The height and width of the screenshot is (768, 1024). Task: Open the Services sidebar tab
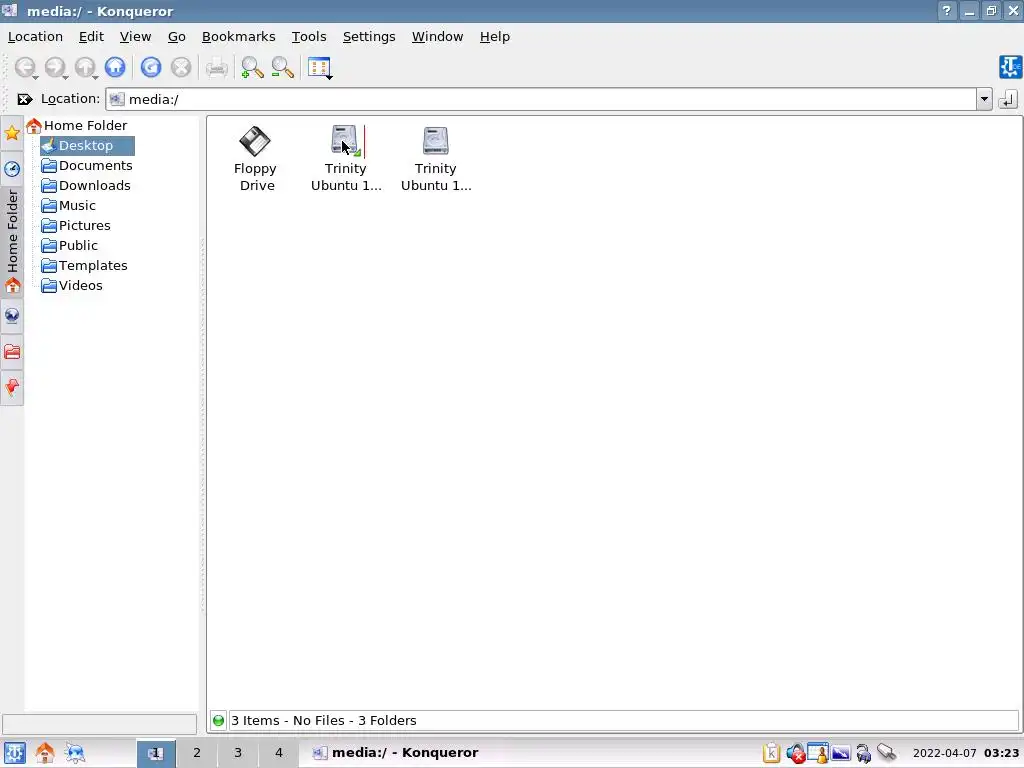(x=12, y=388)
